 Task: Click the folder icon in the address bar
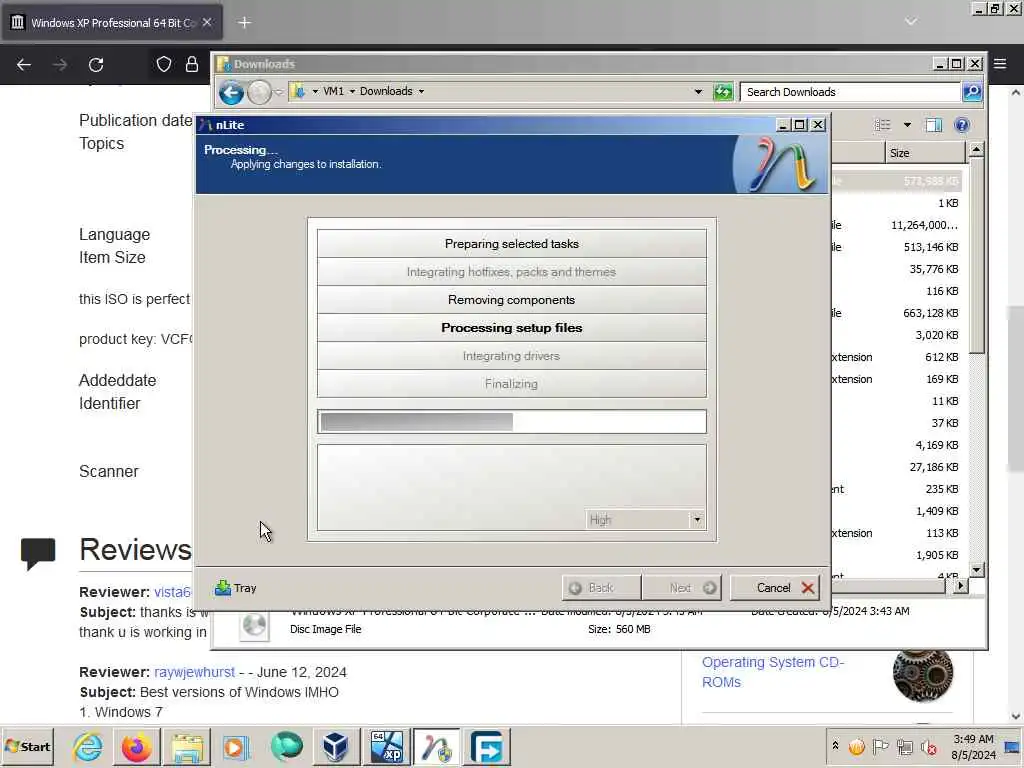[298, 91]
